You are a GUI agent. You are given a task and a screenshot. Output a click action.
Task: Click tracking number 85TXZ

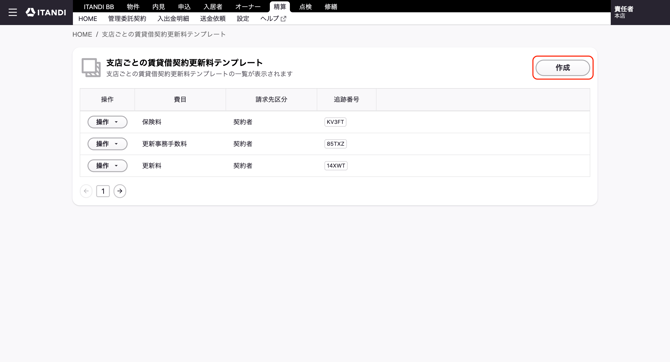pyautogui.click(x=335, y=144)
